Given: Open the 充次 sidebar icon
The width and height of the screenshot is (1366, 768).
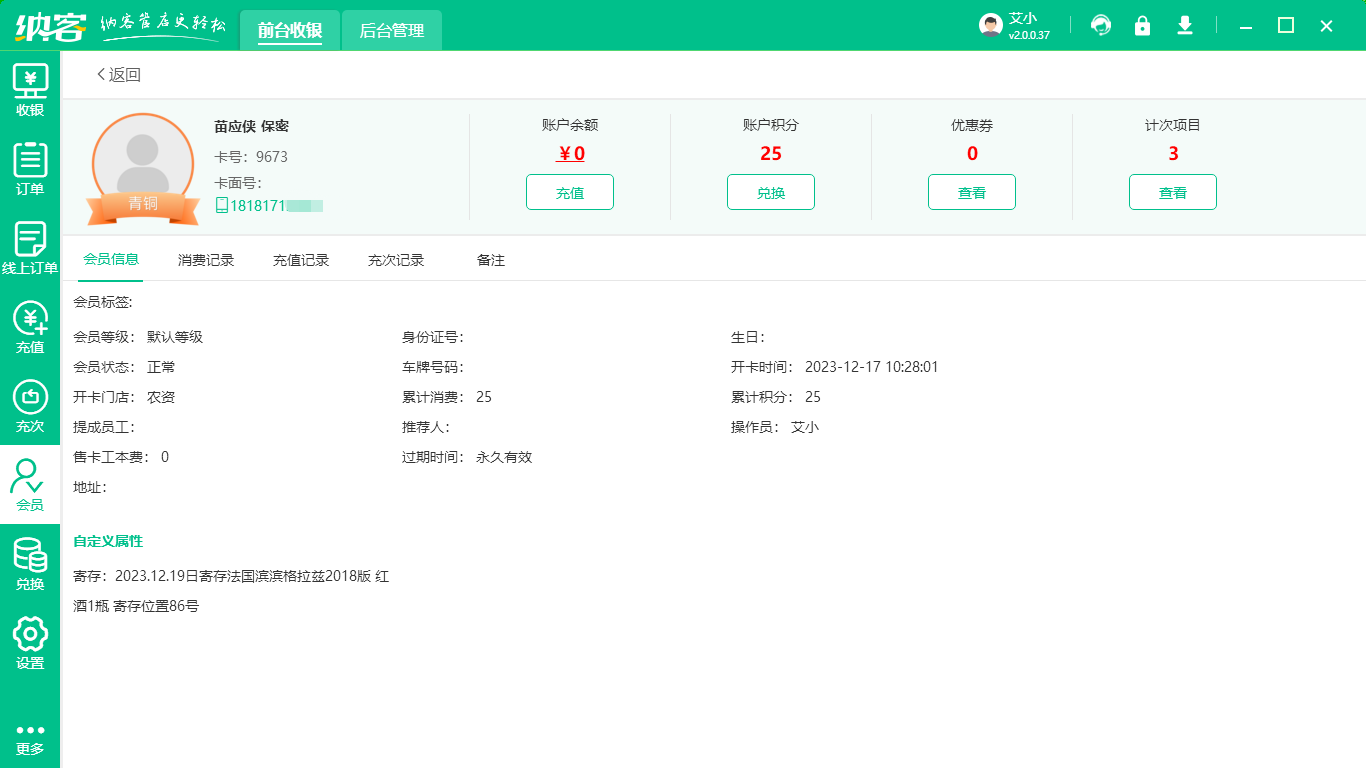Looking at the screenshot, I should click(30, 406).
